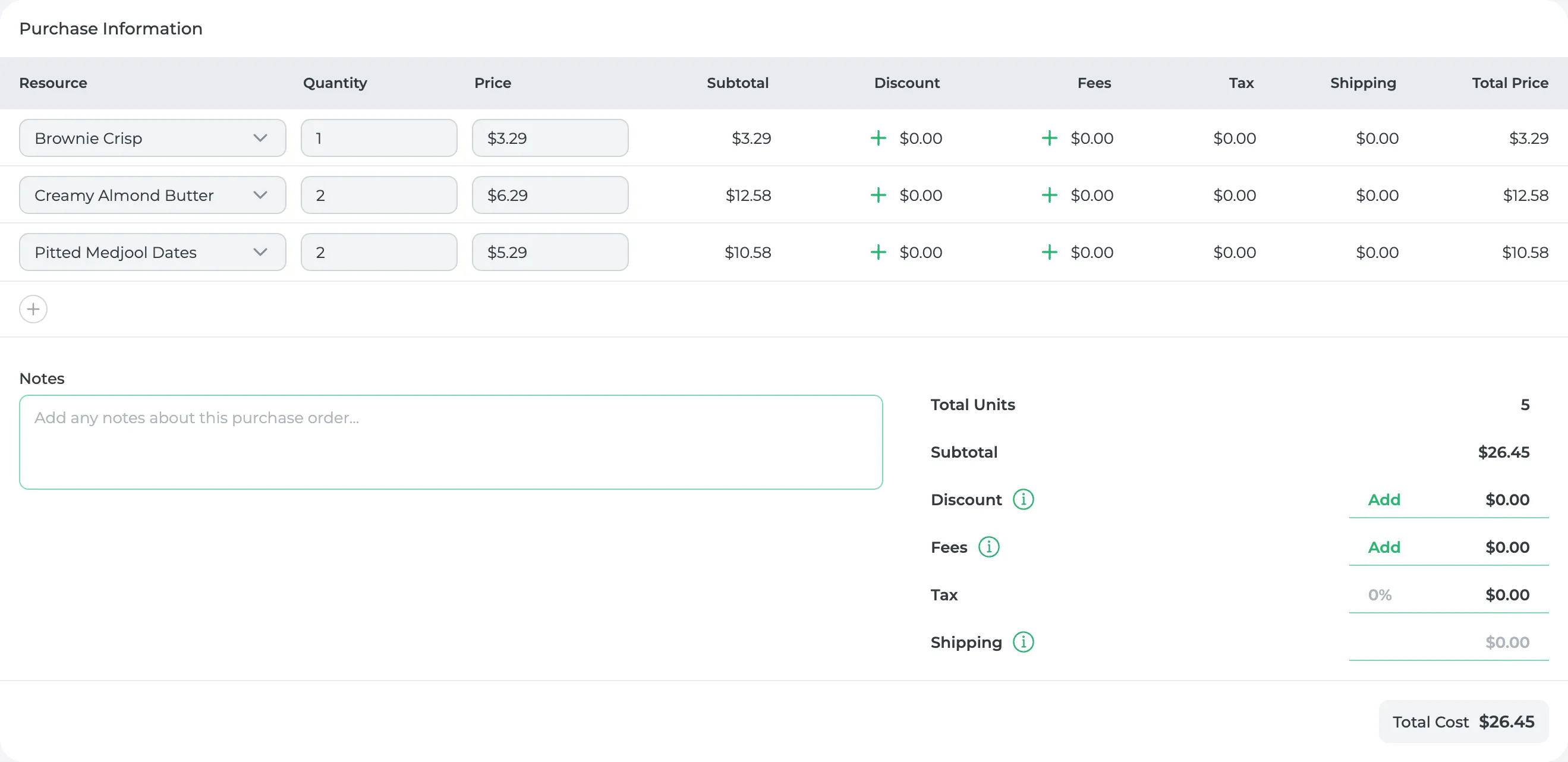
Task: Show info about order Fees
Action: (988, 547)
